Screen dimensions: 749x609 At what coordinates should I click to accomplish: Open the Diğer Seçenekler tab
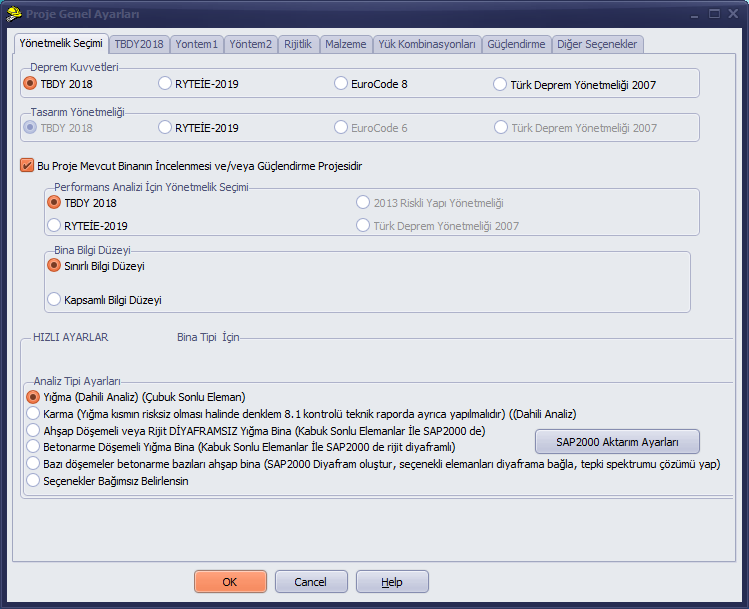pos(597,44)
